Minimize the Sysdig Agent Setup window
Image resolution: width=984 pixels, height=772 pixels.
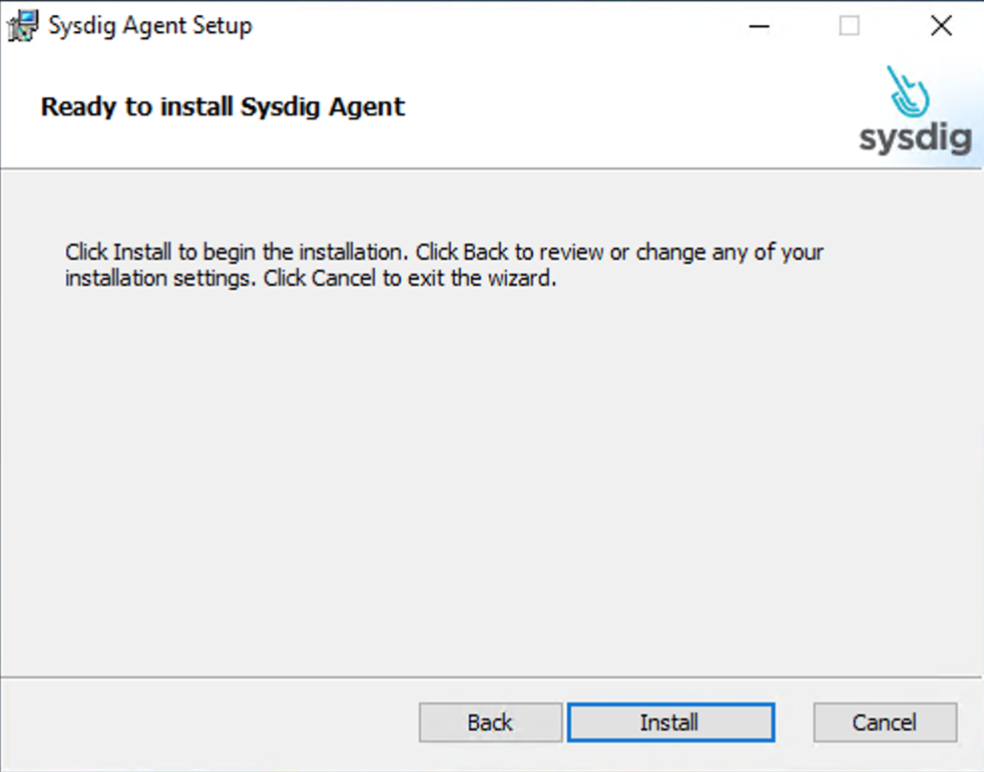click(758, 26)
